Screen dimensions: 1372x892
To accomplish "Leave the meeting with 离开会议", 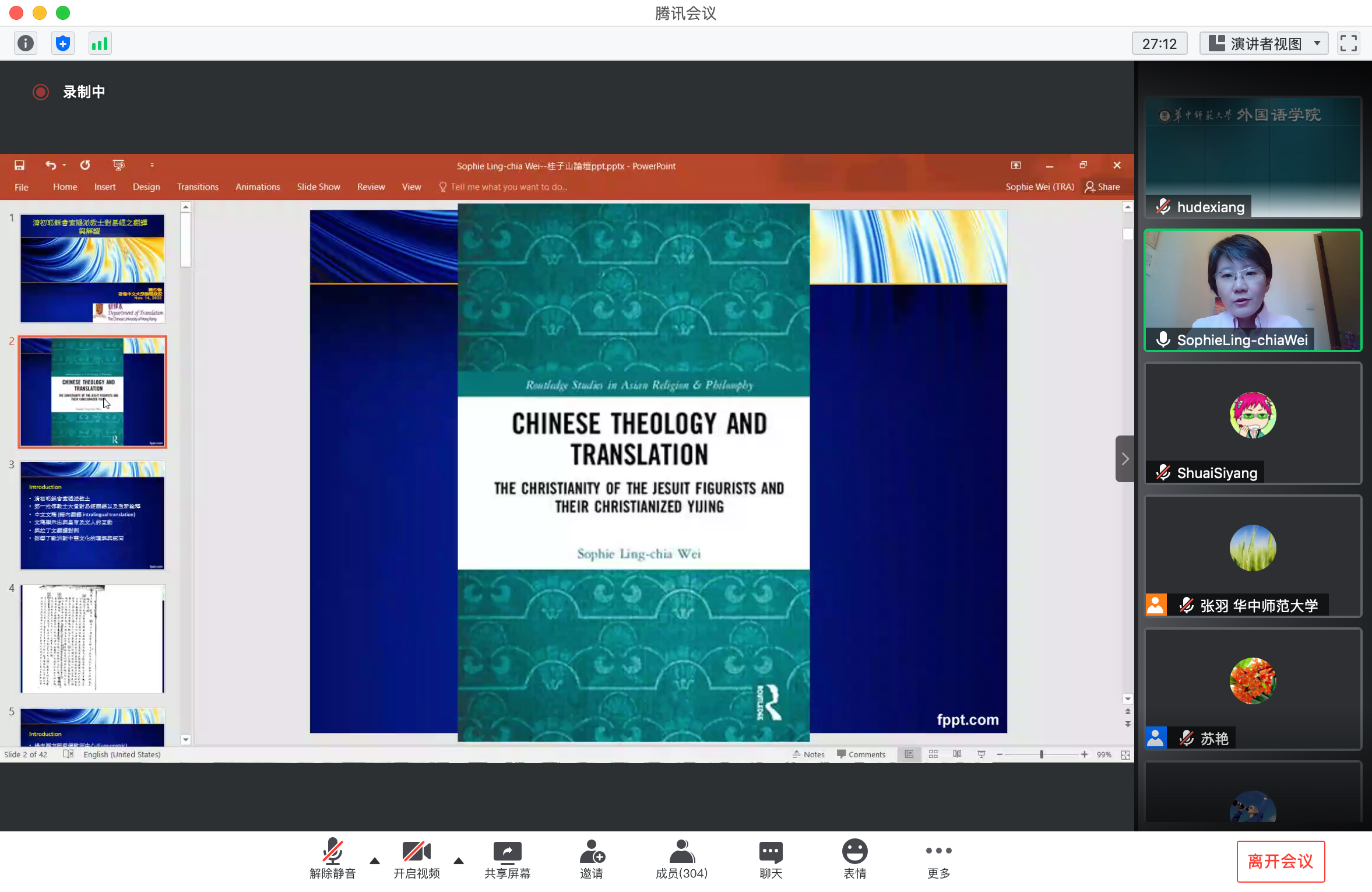I will [x=1280, y=861].
